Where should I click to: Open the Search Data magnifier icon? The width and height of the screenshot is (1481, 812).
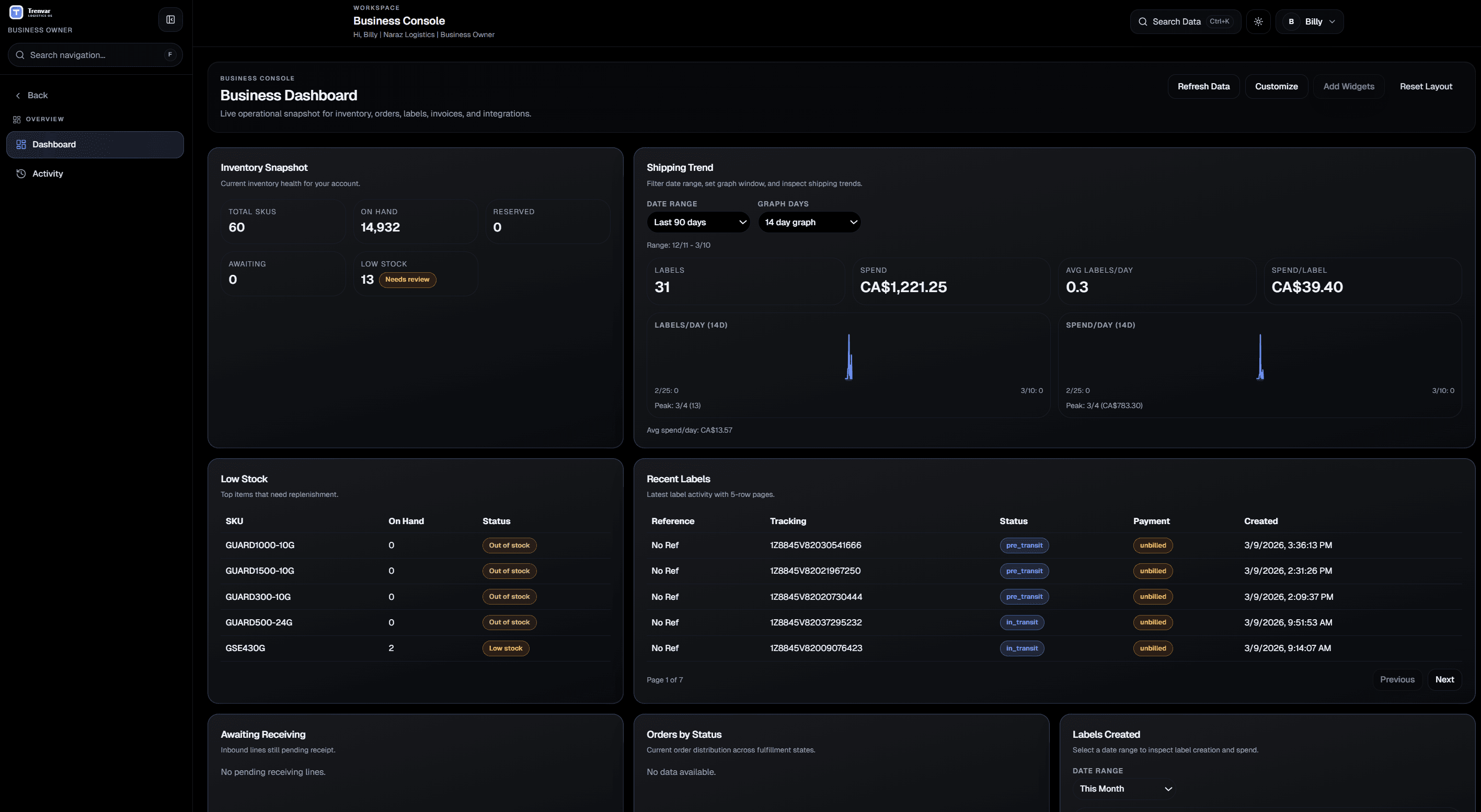1143,21
